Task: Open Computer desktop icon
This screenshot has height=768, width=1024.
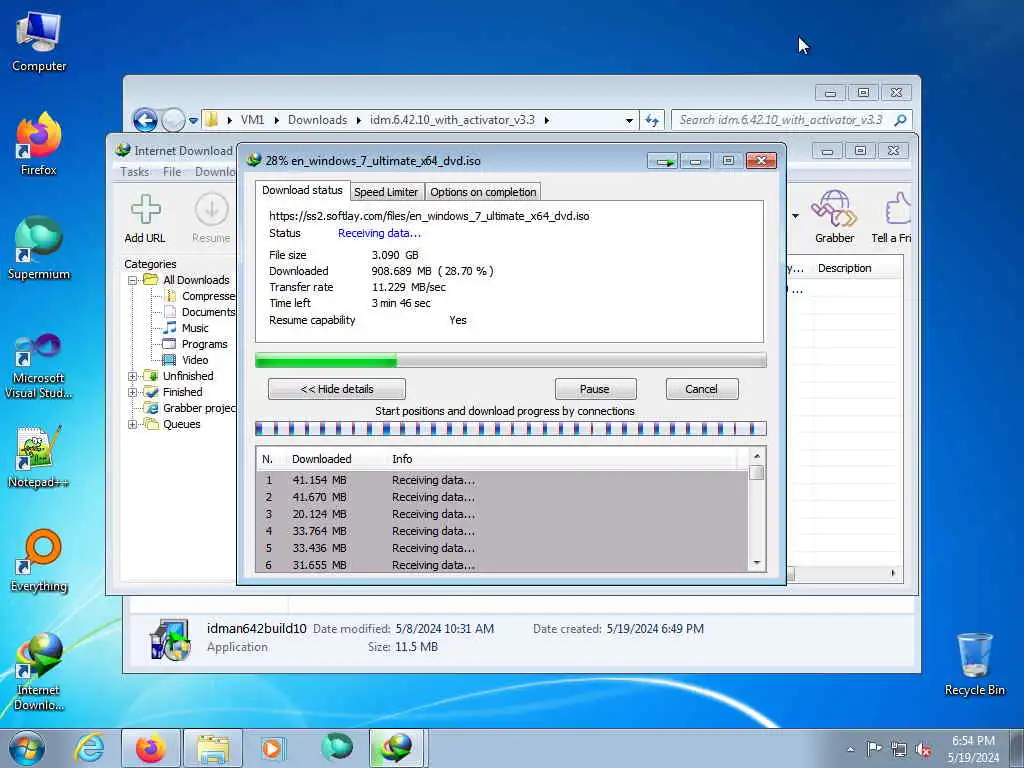Action: [39, 42]
